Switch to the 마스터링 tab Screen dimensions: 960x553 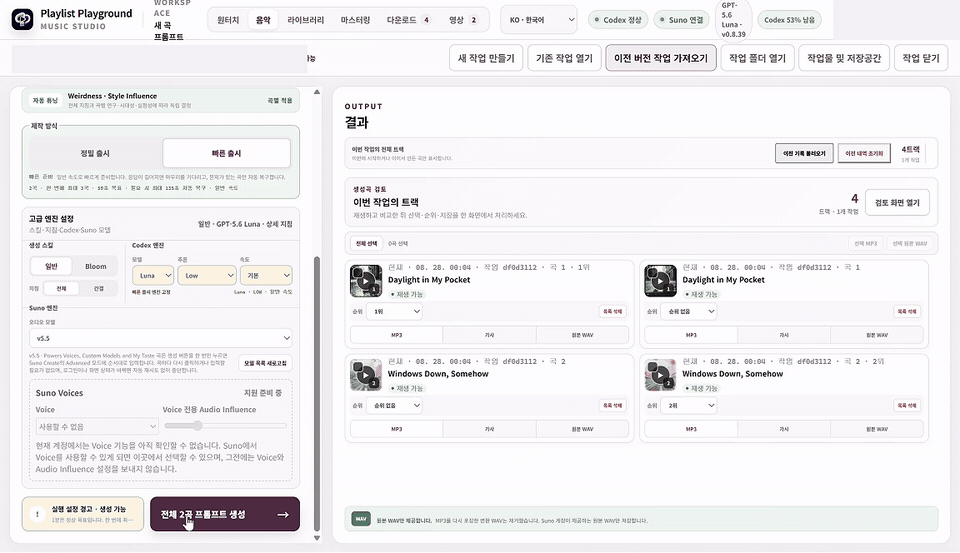[x=355, y=20]
